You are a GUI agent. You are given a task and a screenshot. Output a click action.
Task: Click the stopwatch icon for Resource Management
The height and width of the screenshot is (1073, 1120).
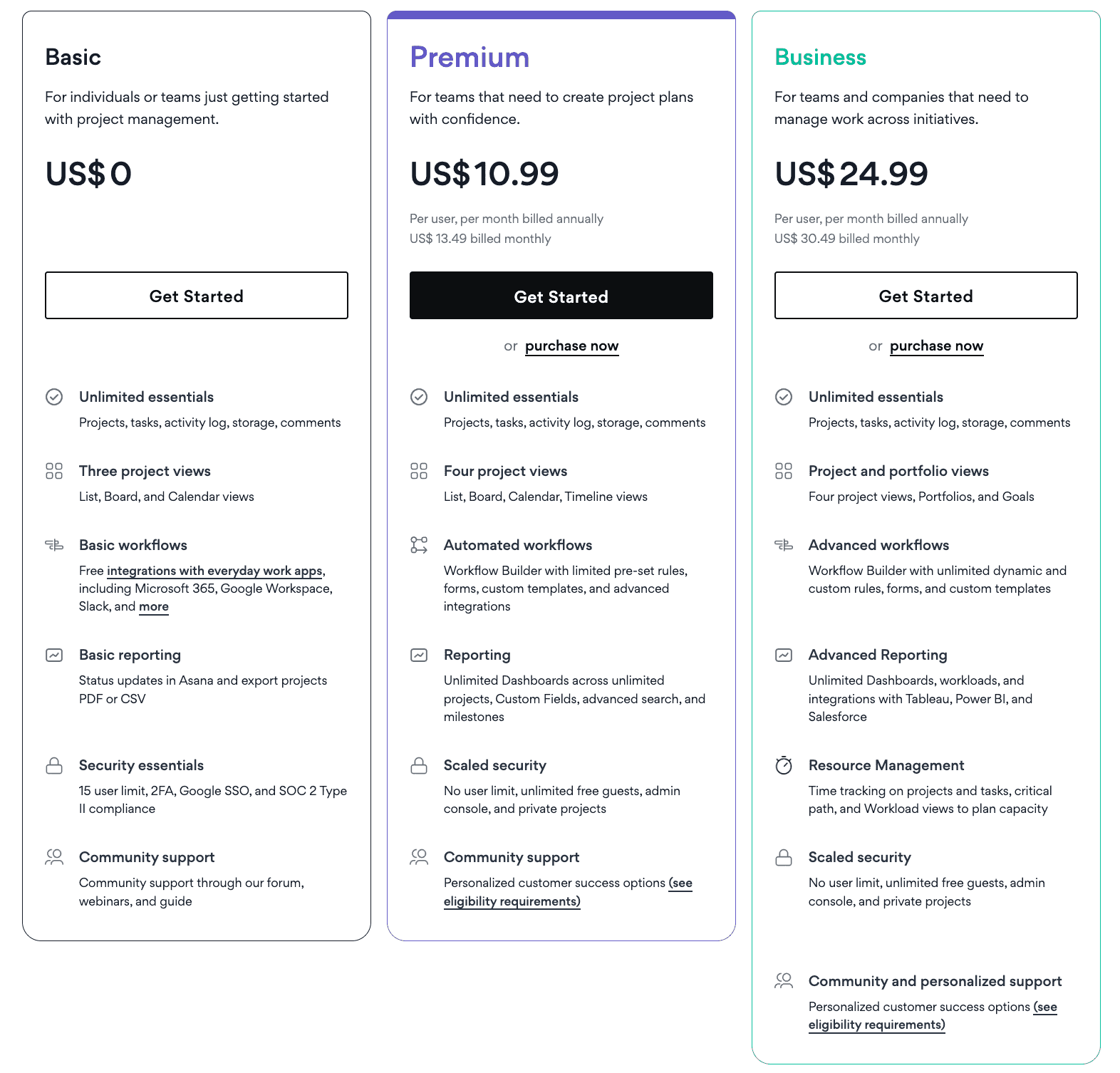[784, 765]
